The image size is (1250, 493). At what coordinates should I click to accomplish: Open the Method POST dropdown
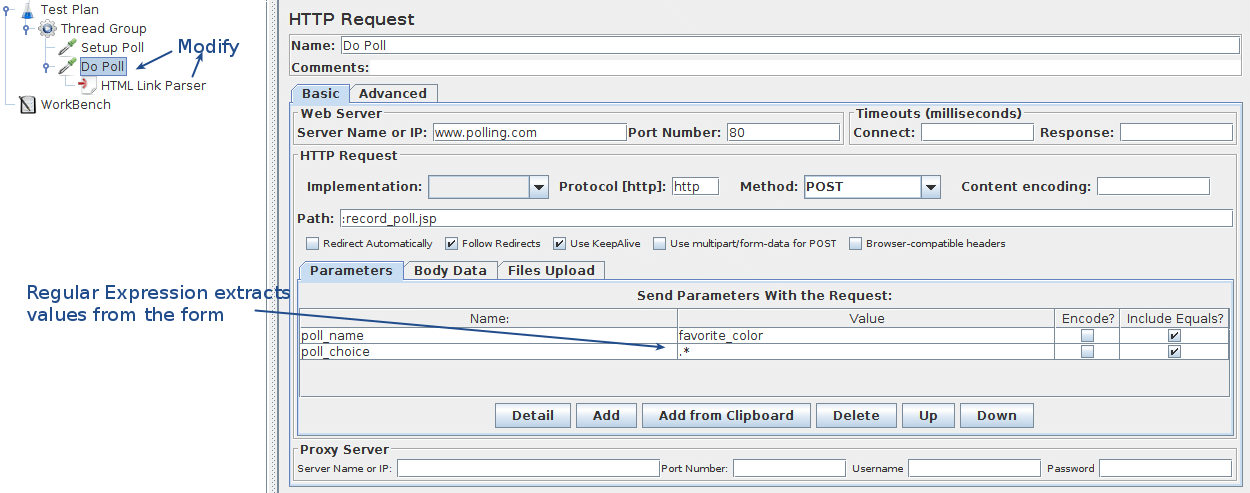point(931,187)
